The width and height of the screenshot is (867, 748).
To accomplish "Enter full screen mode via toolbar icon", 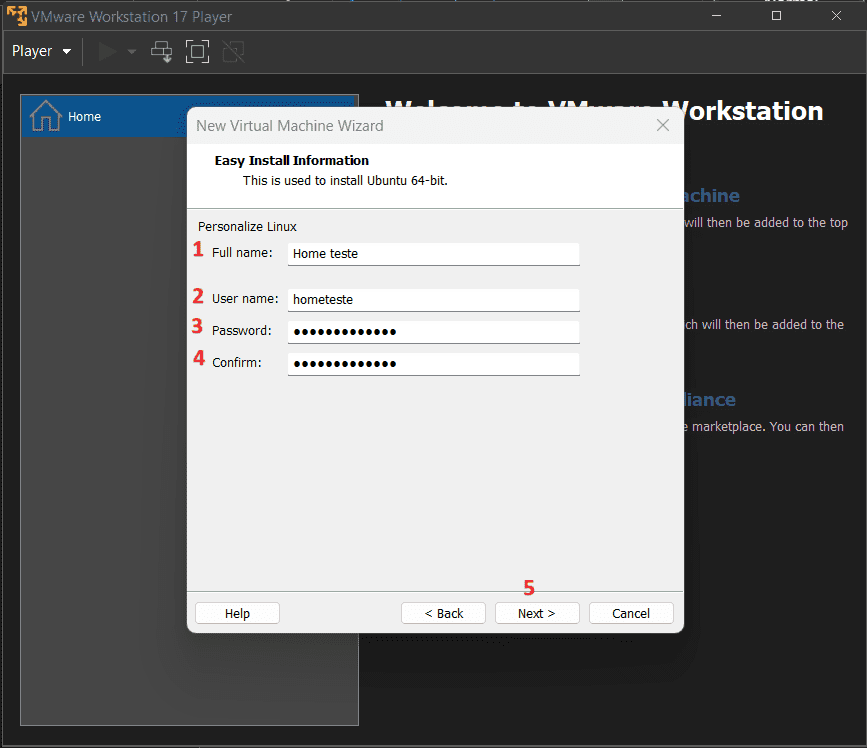I will [197, 51].
